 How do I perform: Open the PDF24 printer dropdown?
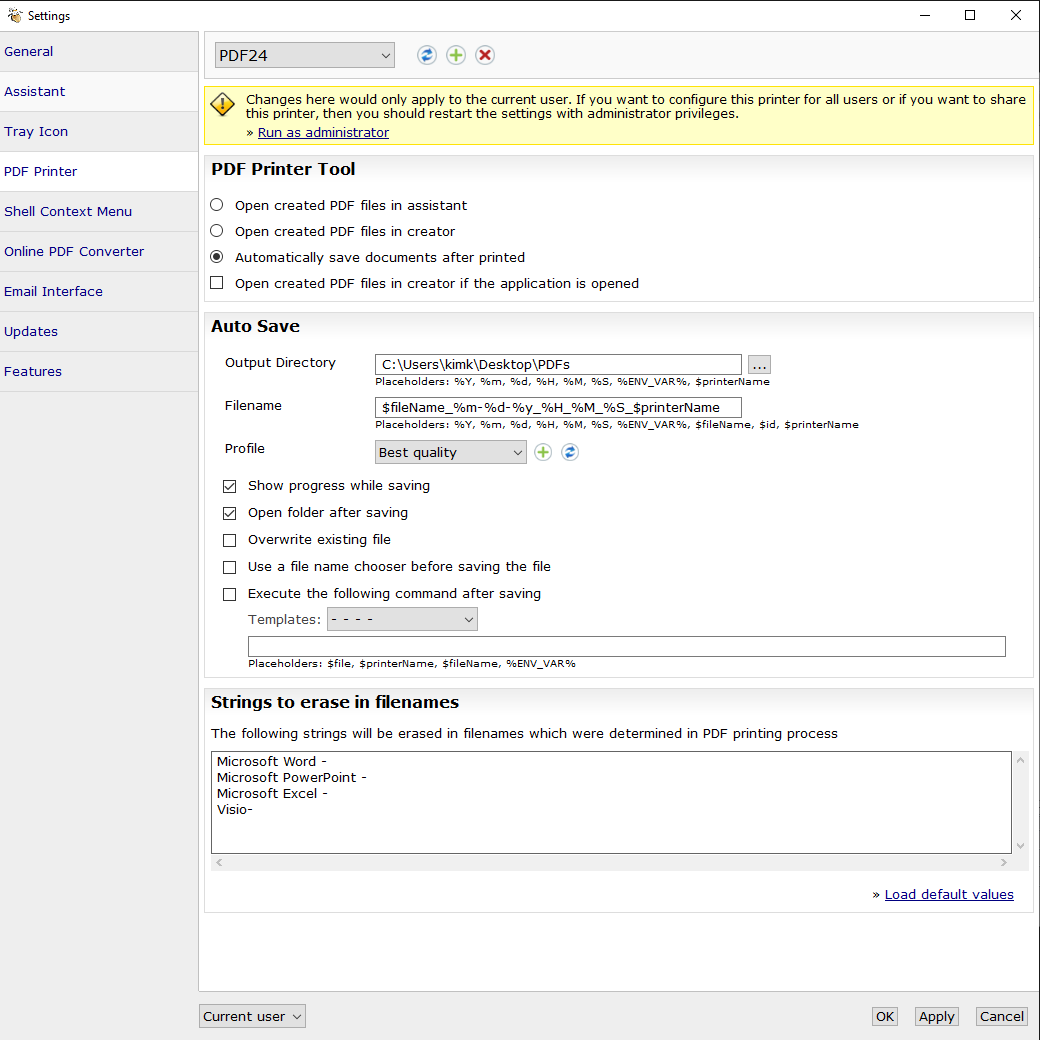[x=305, y=56]
